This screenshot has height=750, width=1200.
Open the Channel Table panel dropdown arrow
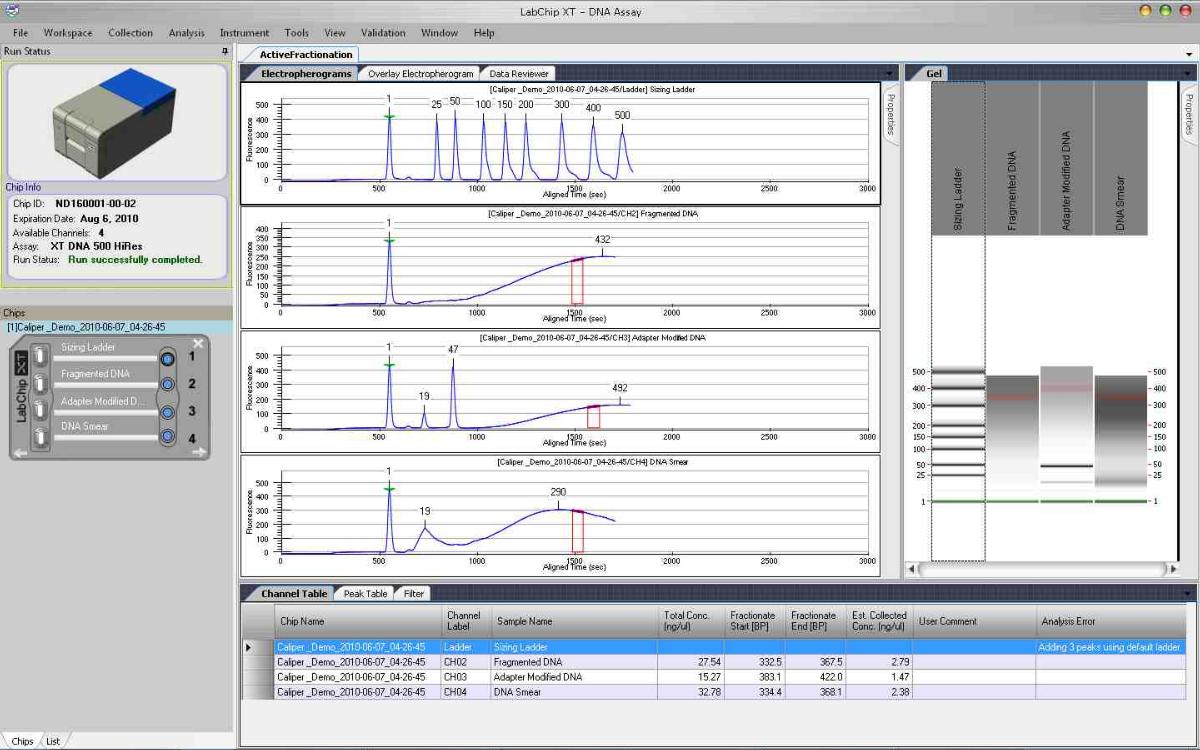pos(1188,594)
